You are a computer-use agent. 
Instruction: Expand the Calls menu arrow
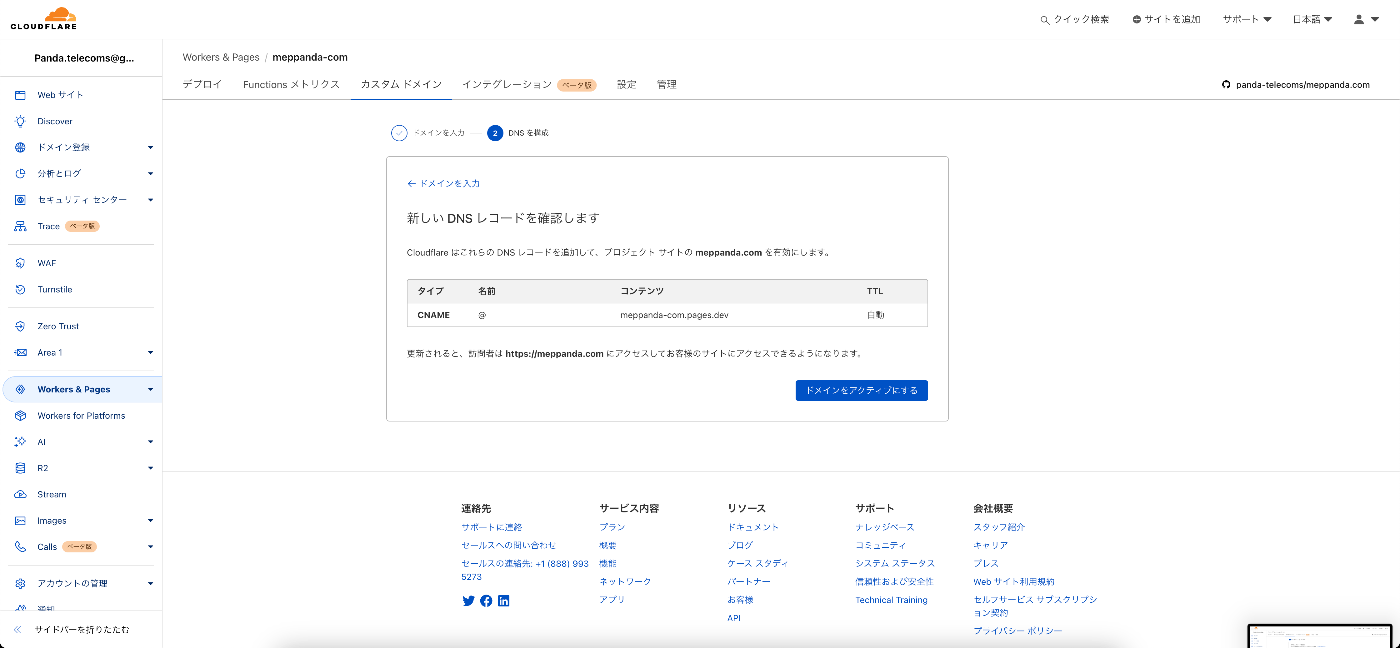(150, 547)
